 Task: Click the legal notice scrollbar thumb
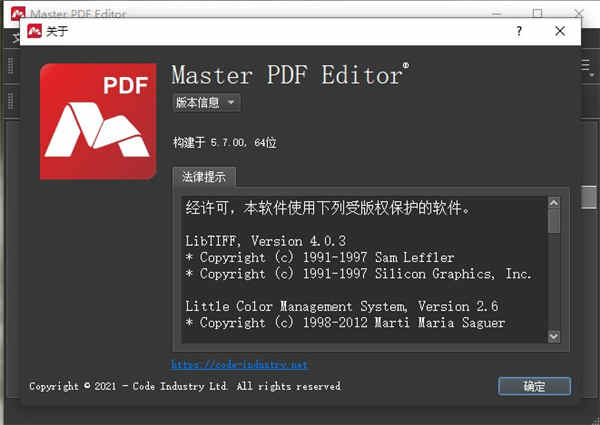pos(554,221)
